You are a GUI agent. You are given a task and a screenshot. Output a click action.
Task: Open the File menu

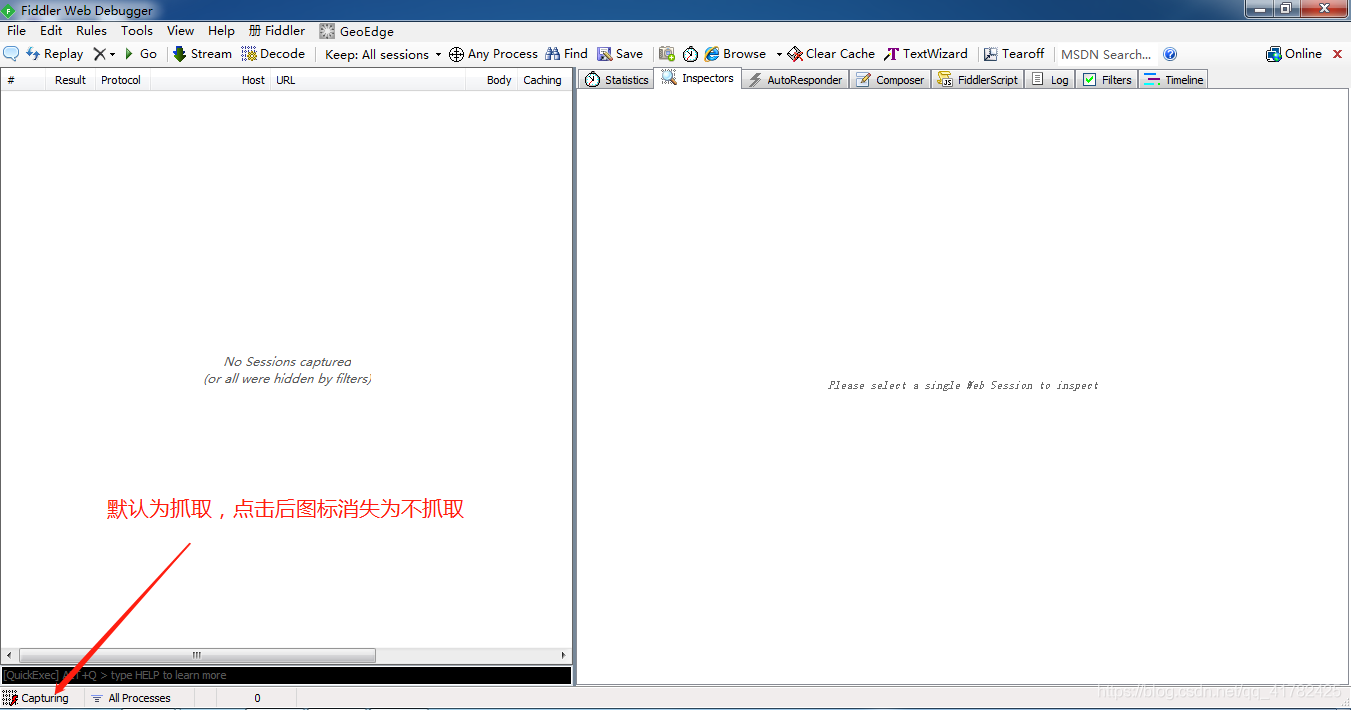coord(17,31)
